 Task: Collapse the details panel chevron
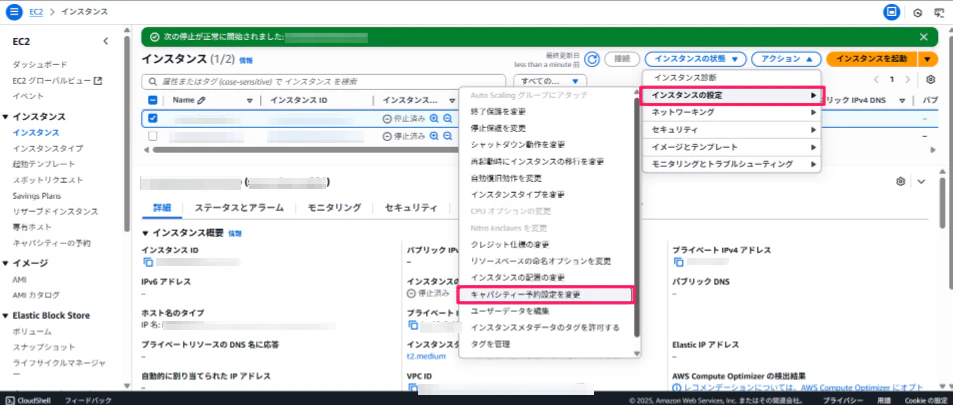point(921,181)
